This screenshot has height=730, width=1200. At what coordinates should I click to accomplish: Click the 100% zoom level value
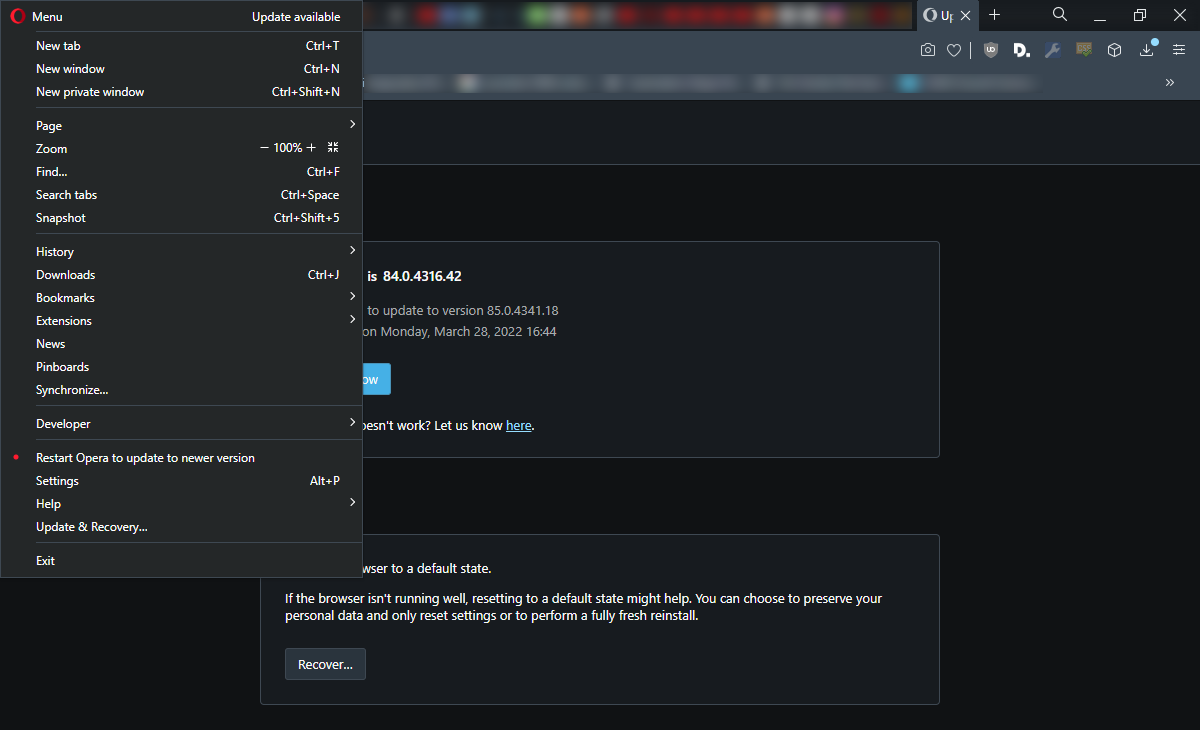pos(288,148)
